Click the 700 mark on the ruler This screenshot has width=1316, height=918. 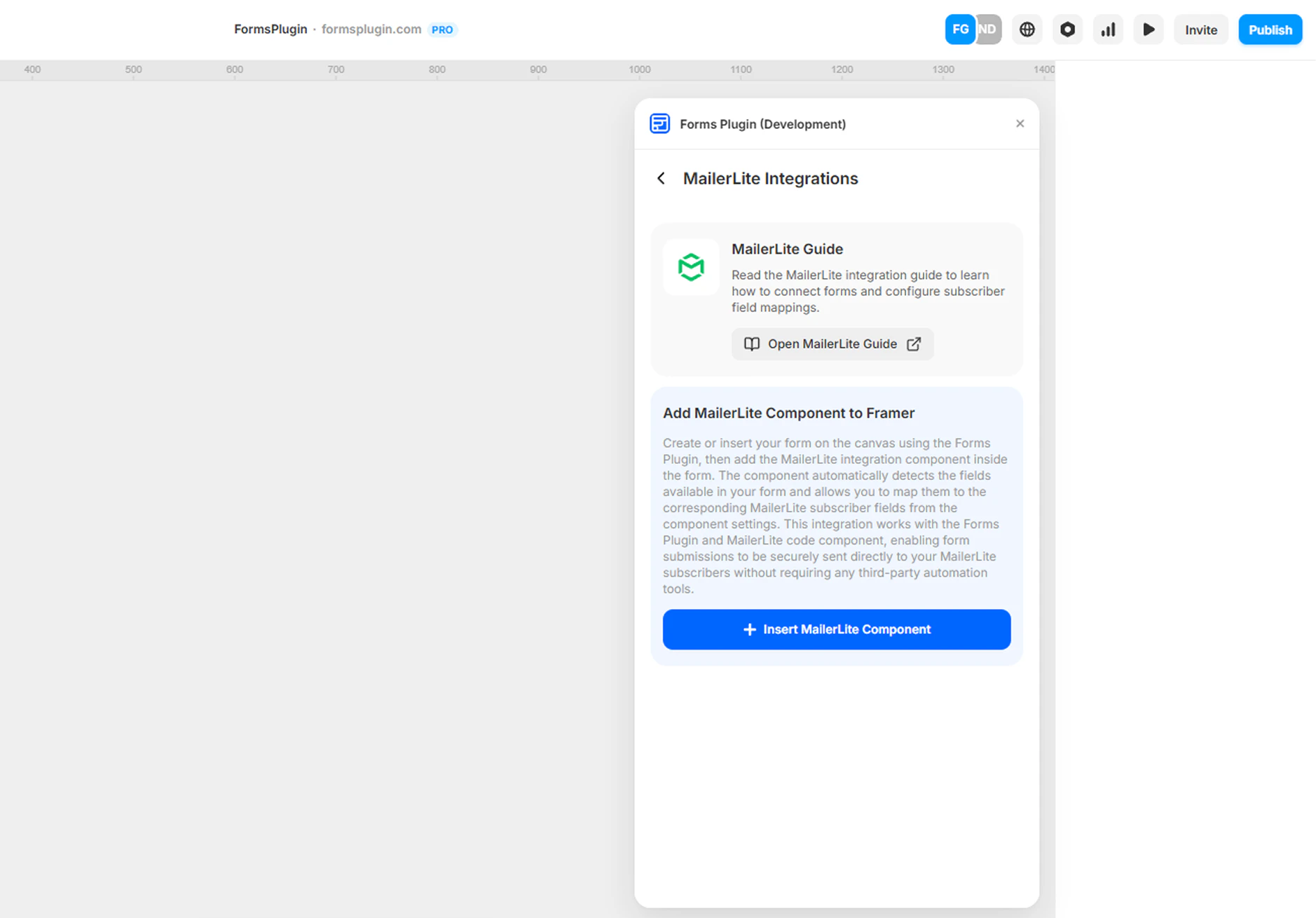[x=336, y=69]
